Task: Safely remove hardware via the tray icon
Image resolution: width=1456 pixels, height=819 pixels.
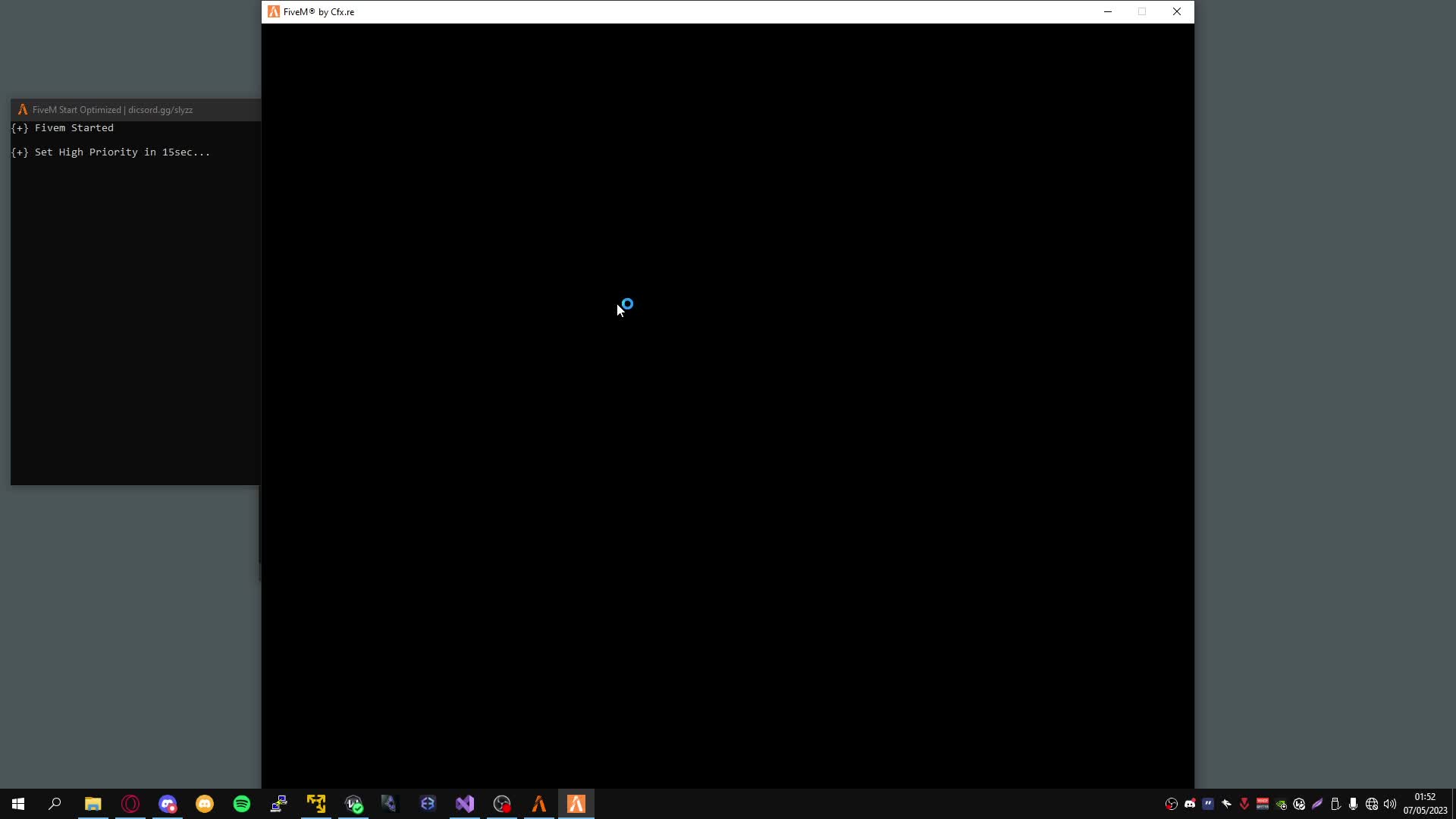Action: [1336, 804]
